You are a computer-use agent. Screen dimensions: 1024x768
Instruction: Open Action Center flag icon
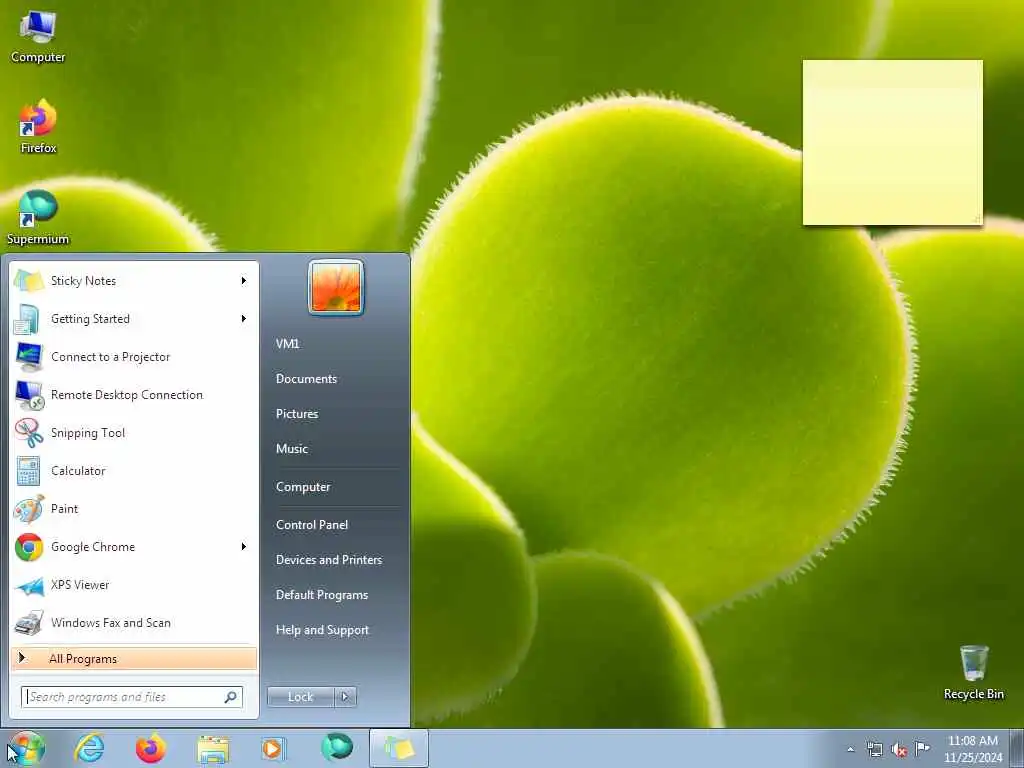click(x=923, y=748)
